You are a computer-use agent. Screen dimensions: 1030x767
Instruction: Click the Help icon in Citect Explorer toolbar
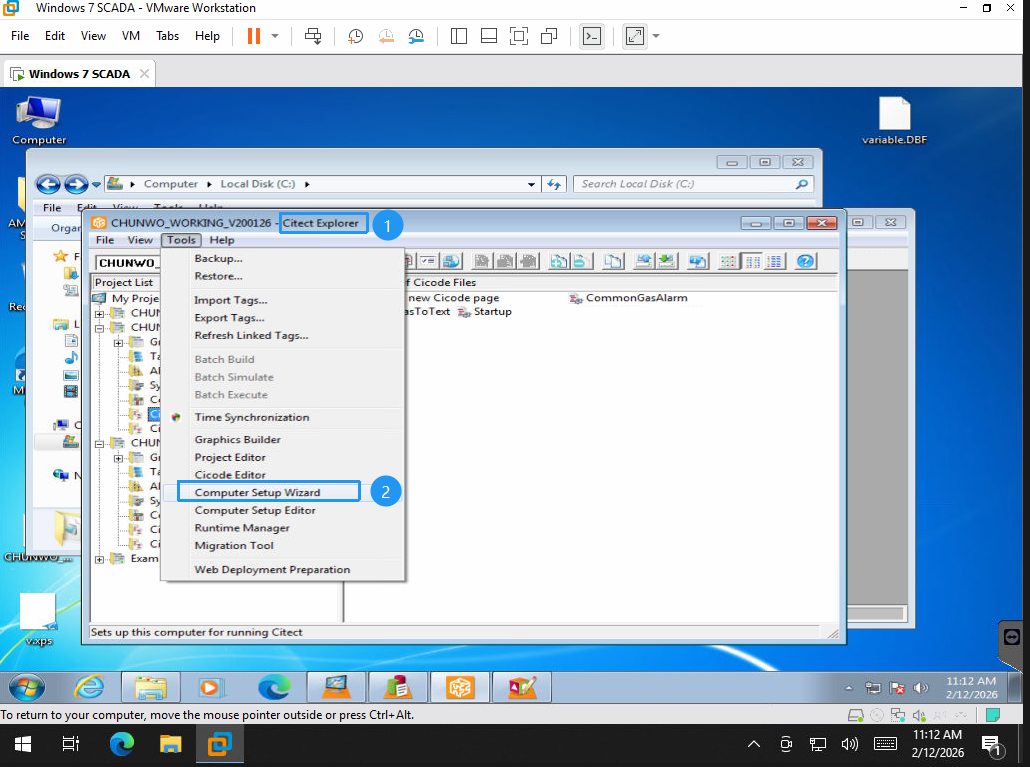804,261
